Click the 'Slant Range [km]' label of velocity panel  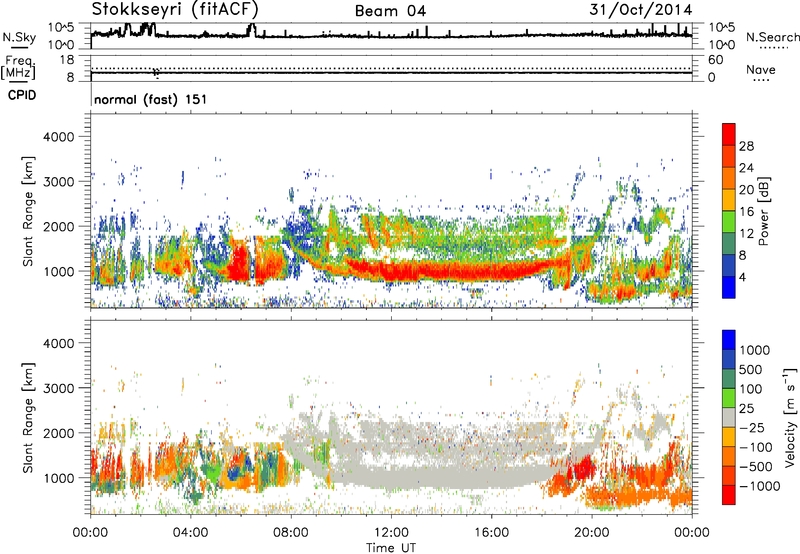[28, 417]
